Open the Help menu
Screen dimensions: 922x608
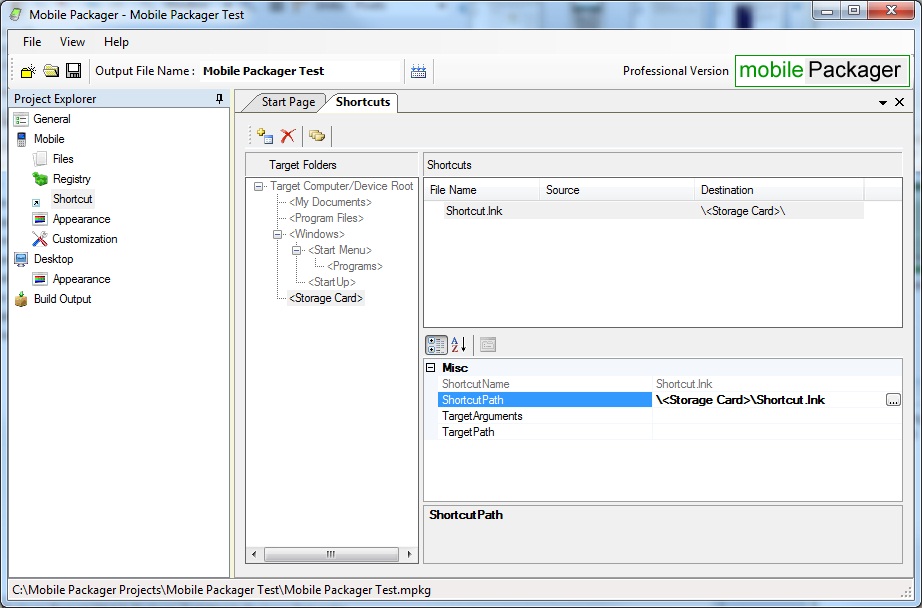coord(116,42)
